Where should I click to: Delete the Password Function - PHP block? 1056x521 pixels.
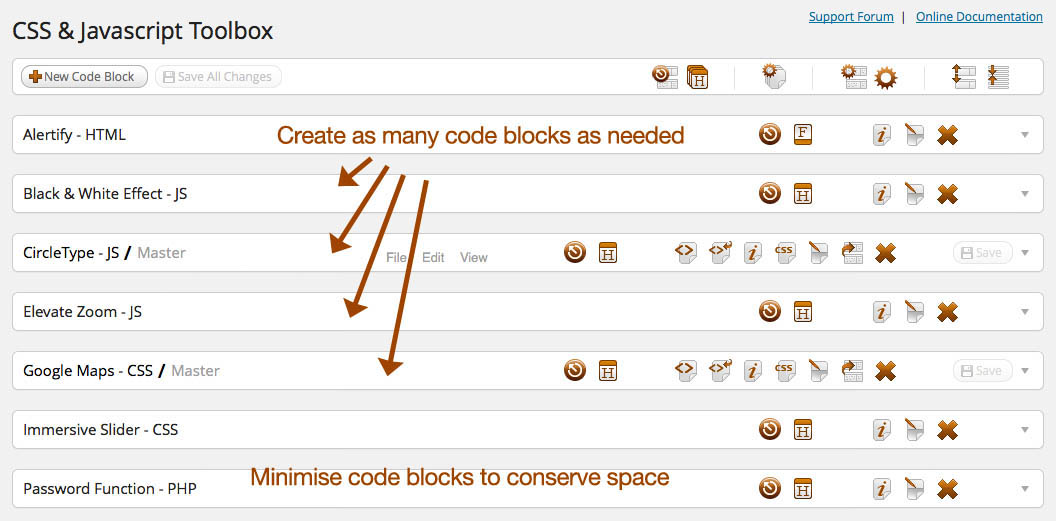[947, 489]
